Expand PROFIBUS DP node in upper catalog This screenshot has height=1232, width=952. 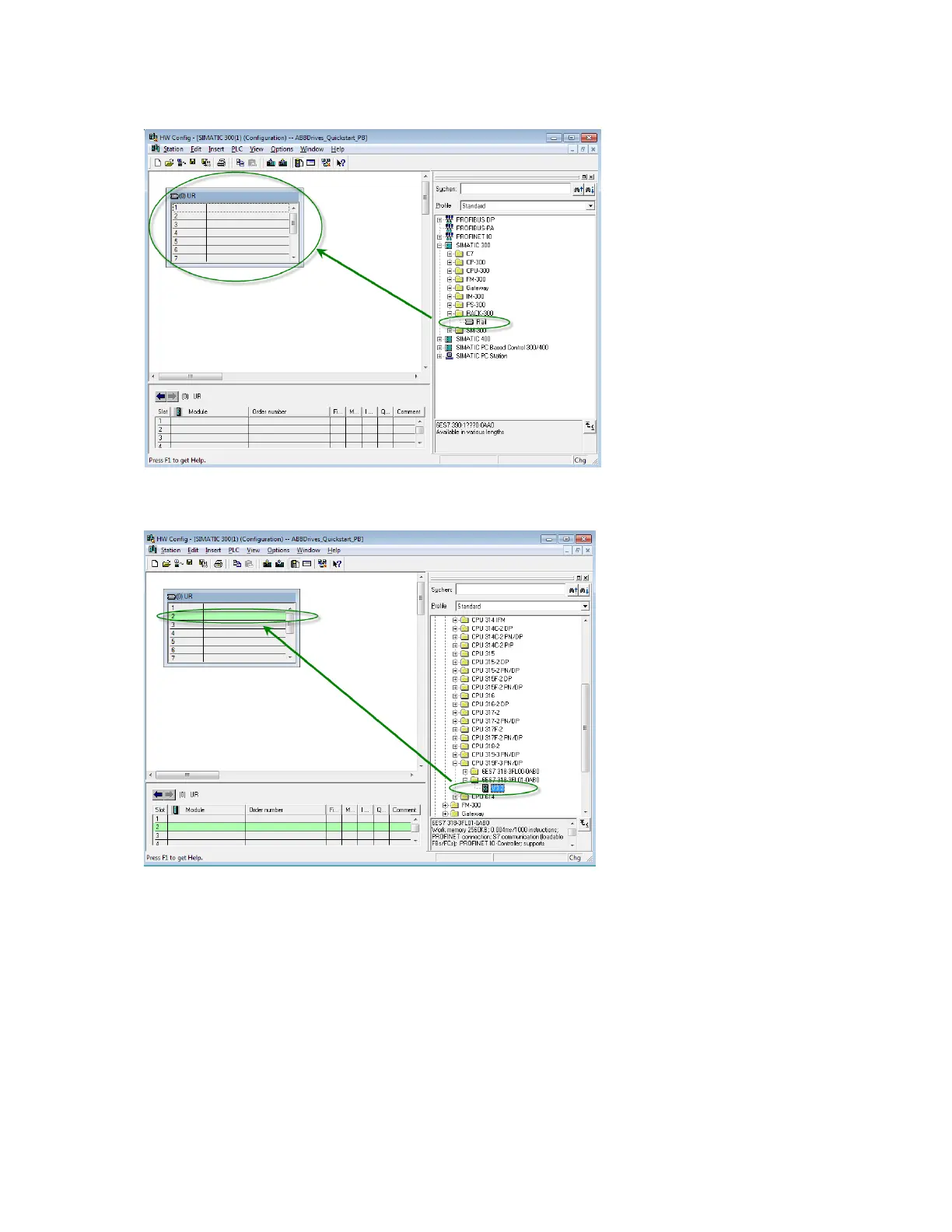pos(439,220)
